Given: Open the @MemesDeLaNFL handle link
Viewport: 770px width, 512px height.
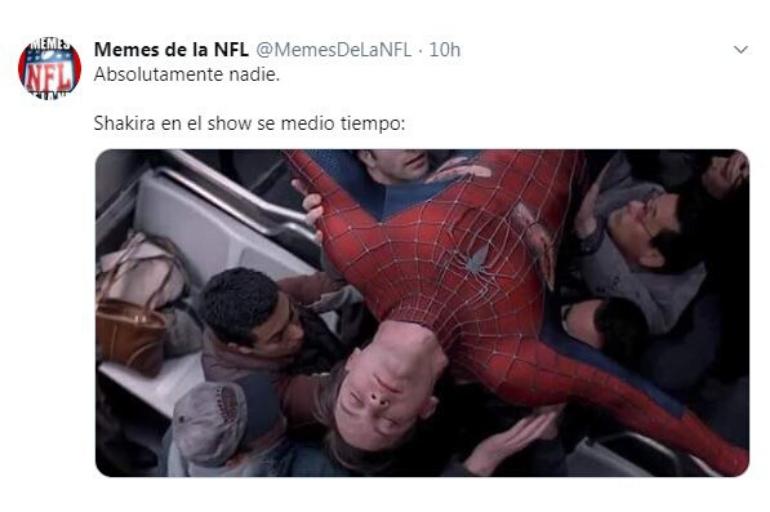Looking at the screenshot, I should [334, 50].
